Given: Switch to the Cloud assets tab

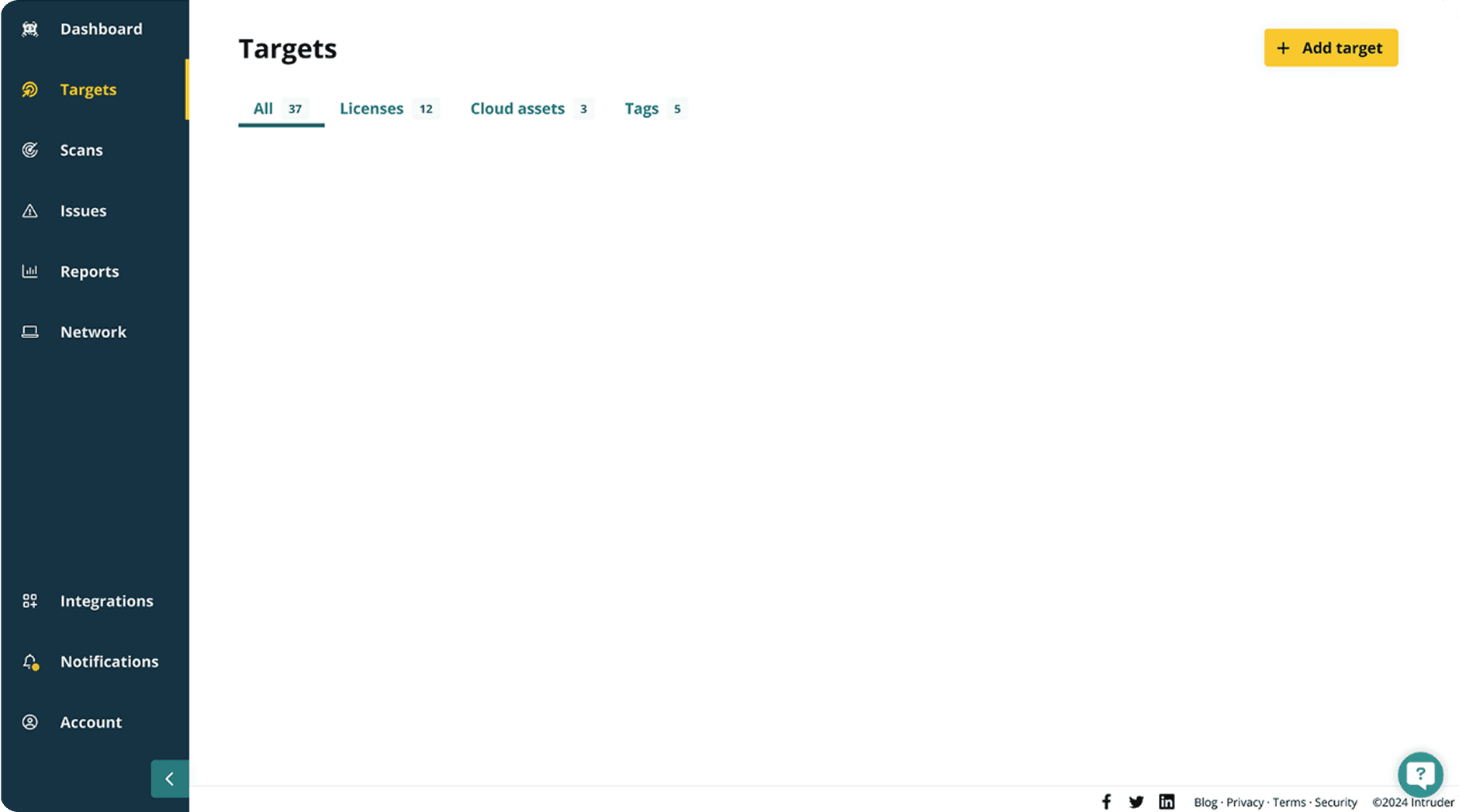Looking at the screenshot, I should coord(531,109).
